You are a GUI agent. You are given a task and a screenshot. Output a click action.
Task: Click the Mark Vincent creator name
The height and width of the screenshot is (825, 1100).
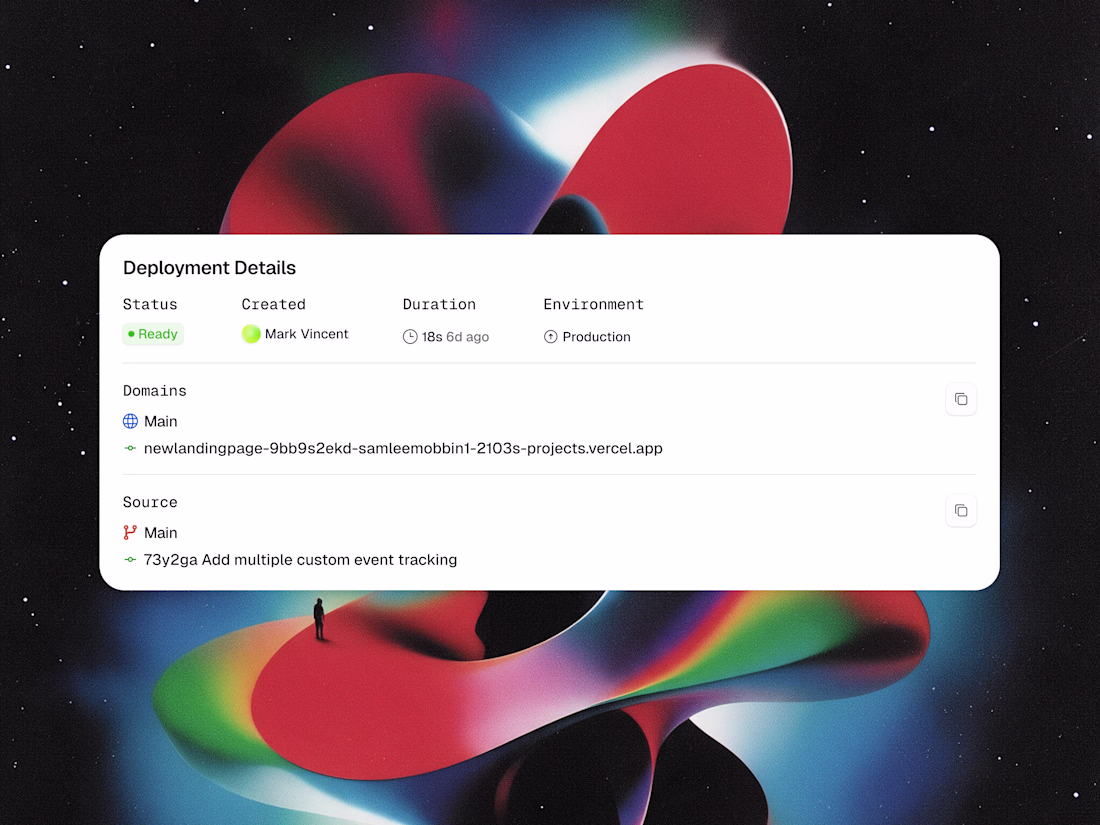(307, 334)
